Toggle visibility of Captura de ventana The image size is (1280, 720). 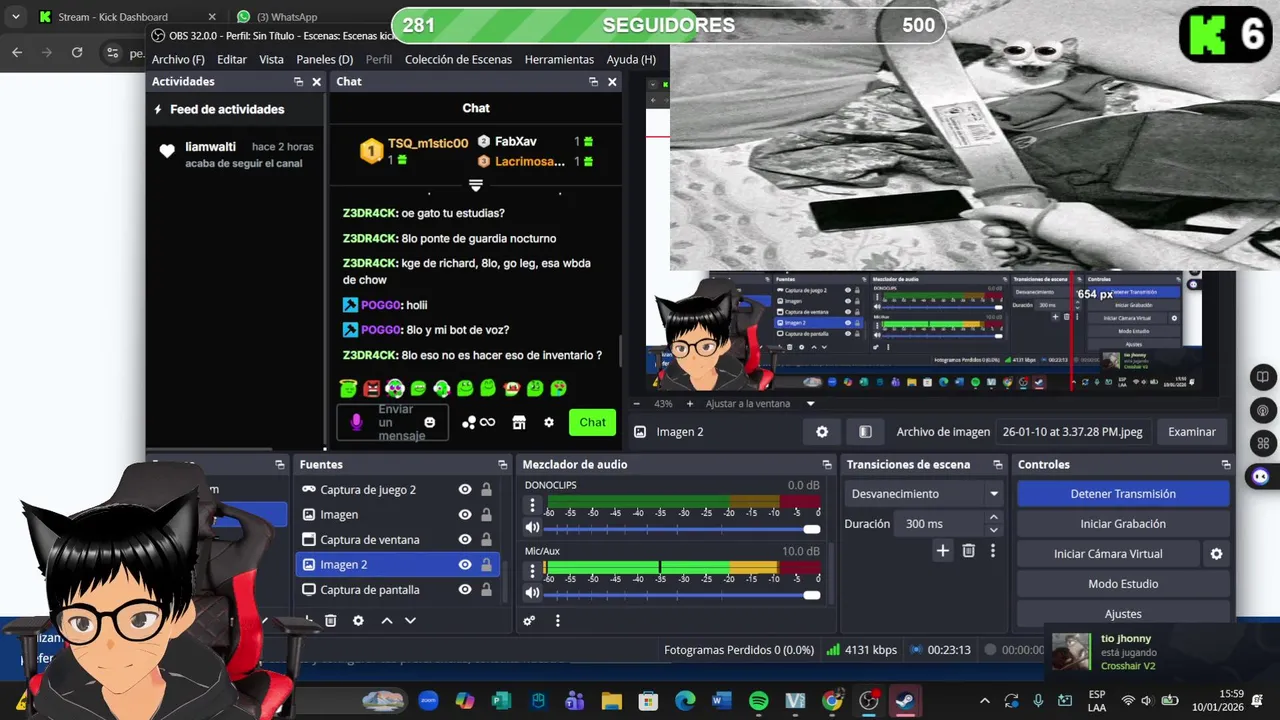tap(465, 540)
